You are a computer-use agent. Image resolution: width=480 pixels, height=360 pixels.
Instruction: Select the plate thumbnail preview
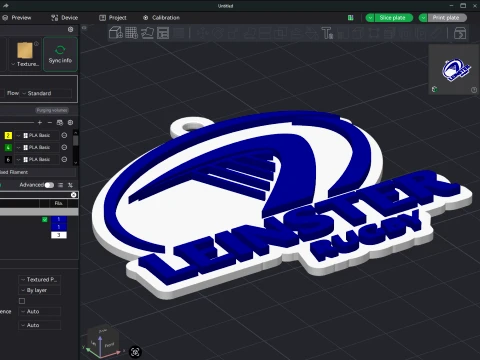click(454, 69)
